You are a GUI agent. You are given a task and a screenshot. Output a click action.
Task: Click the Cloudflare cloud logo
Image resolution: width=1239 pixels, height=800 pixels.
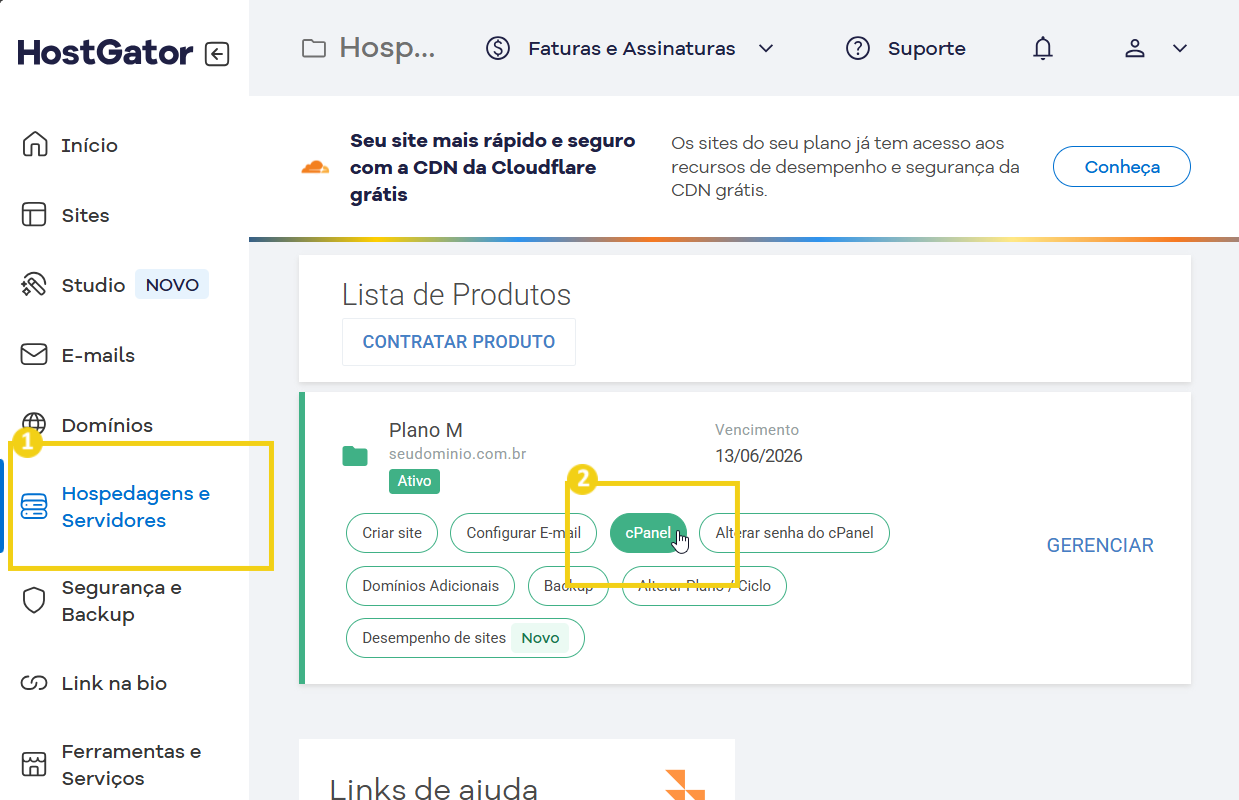315,167
